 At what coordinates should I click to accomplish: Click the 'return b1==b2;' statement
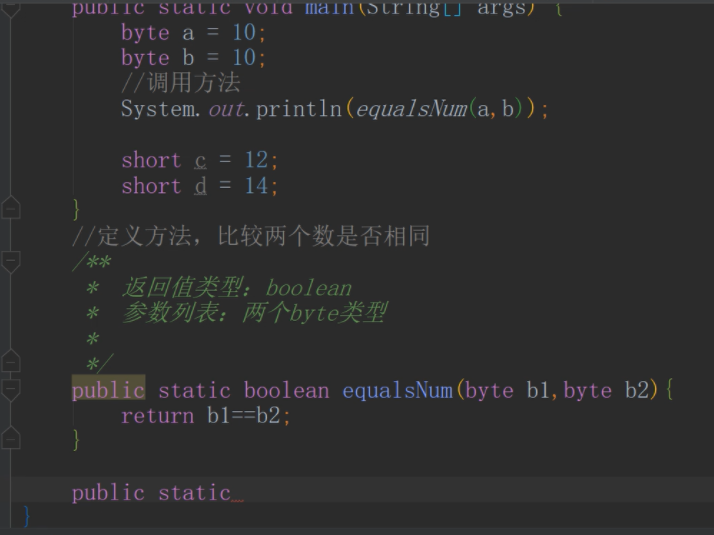205,416
